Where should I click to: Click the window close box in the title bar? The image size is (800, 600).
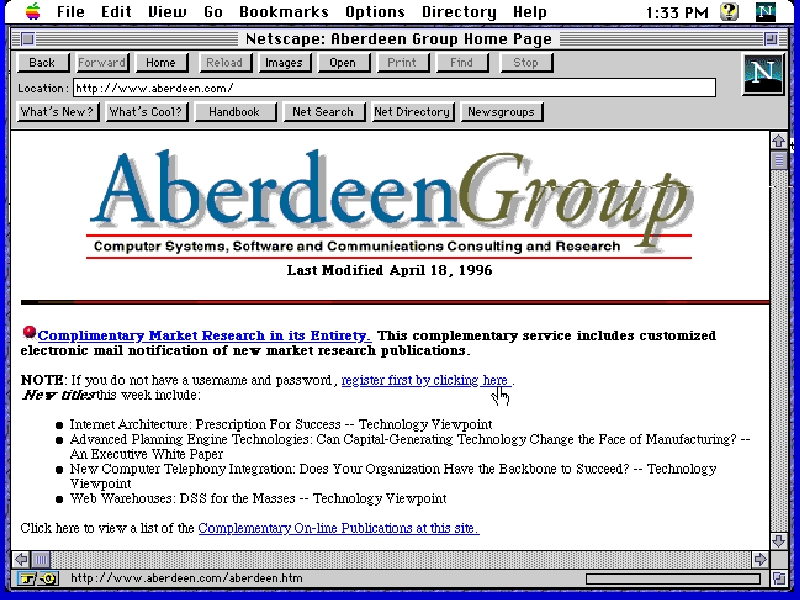tap(28, 39)
